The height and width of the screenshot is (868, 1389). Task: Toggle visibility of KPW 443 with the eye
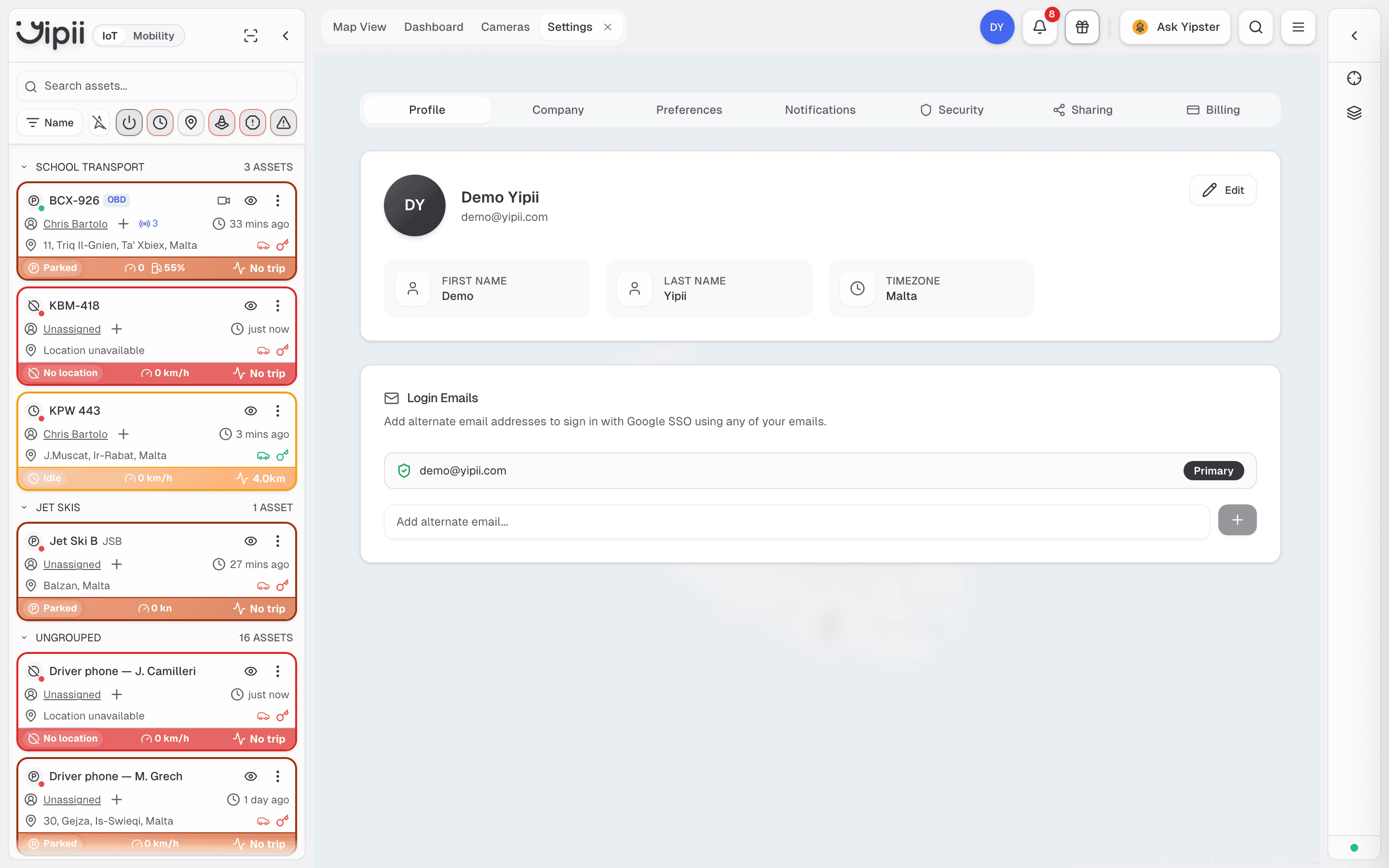tap(251, 410)
